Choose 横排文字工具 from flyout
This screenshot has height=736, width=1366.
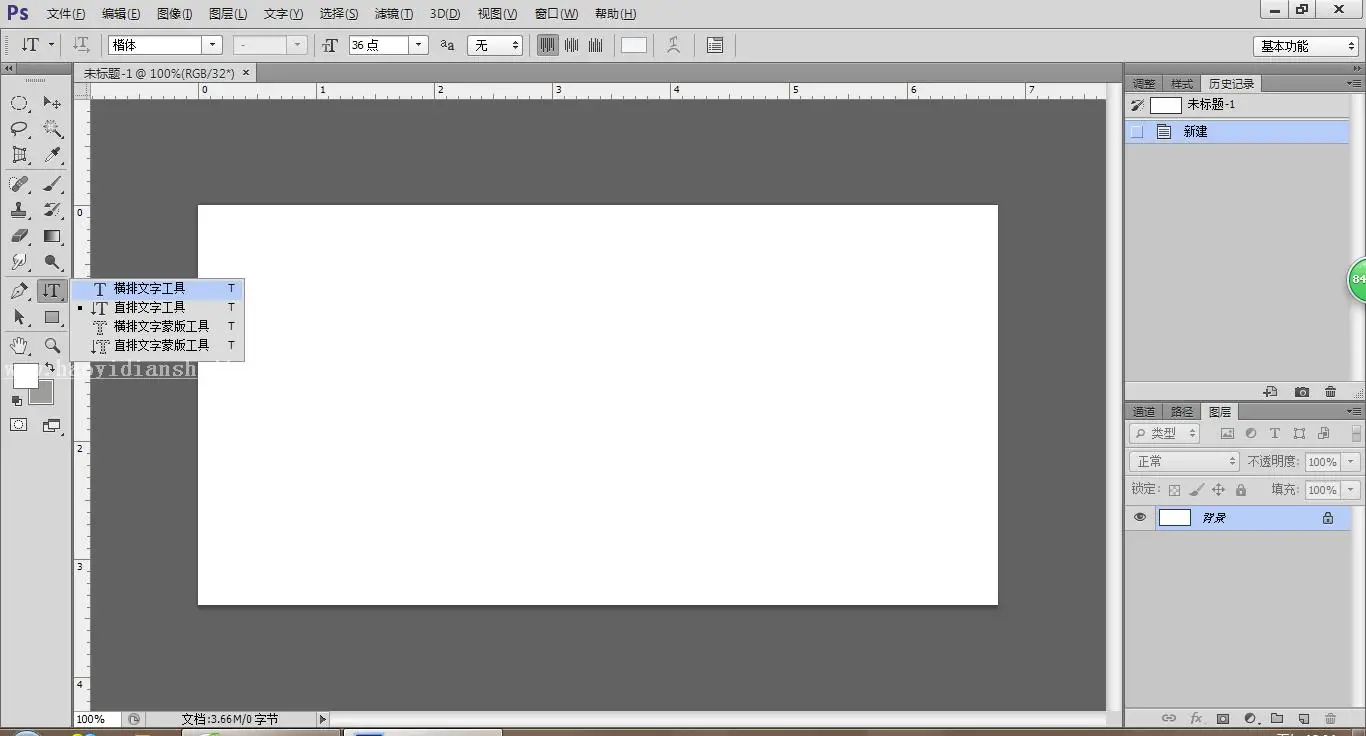coord(158,288)
